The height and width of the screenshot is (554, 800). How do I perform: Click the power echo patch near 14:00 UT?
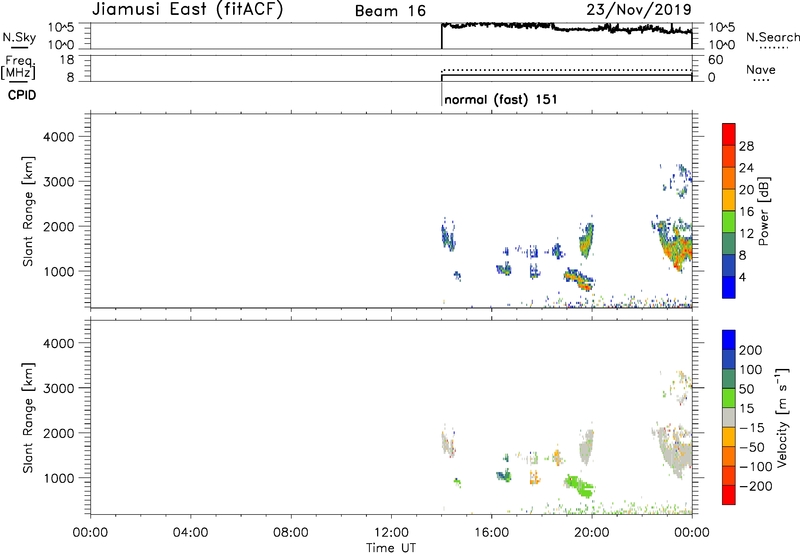pyautogui.click(x=448, y=235)
